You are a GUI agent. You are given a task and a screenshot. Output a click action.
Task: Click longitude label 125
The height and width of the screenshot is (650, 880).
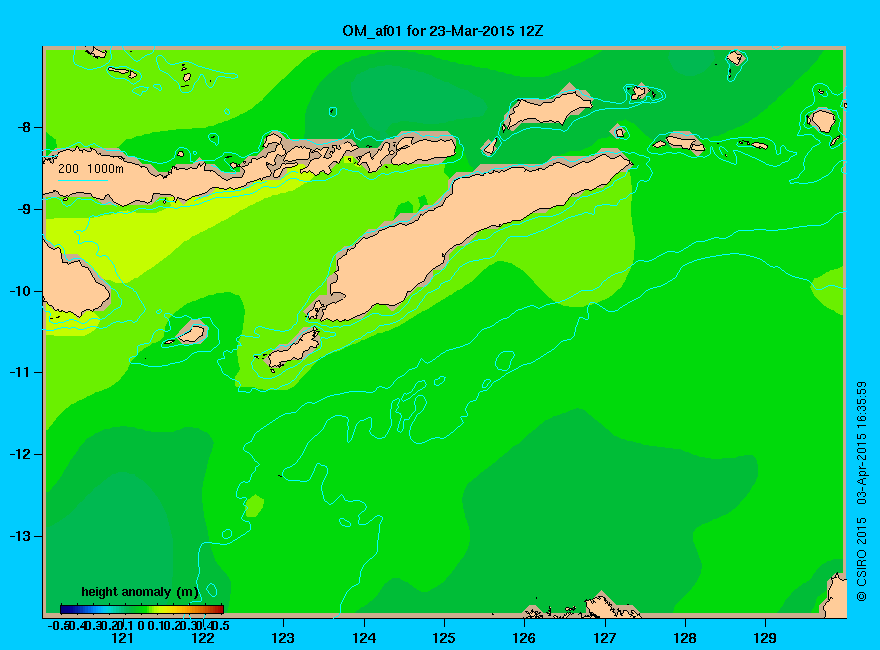[444, 638]
